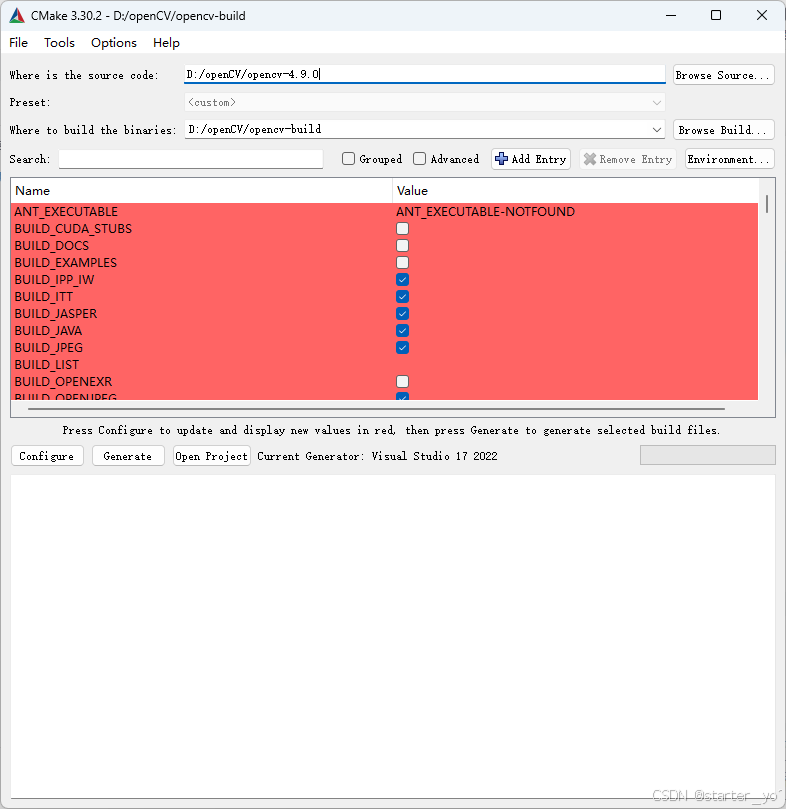Open the File menu

tap(19, 43)
